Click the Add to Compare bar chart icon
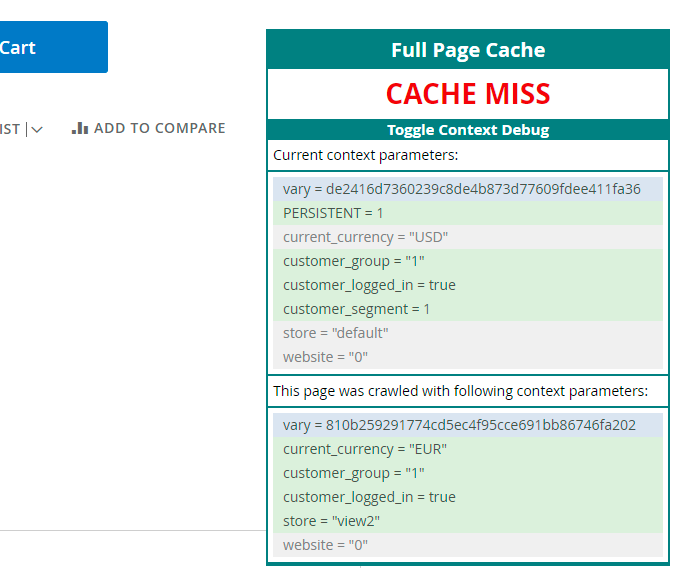This screenshot has height=580, width=684. [x=80, y=128]
